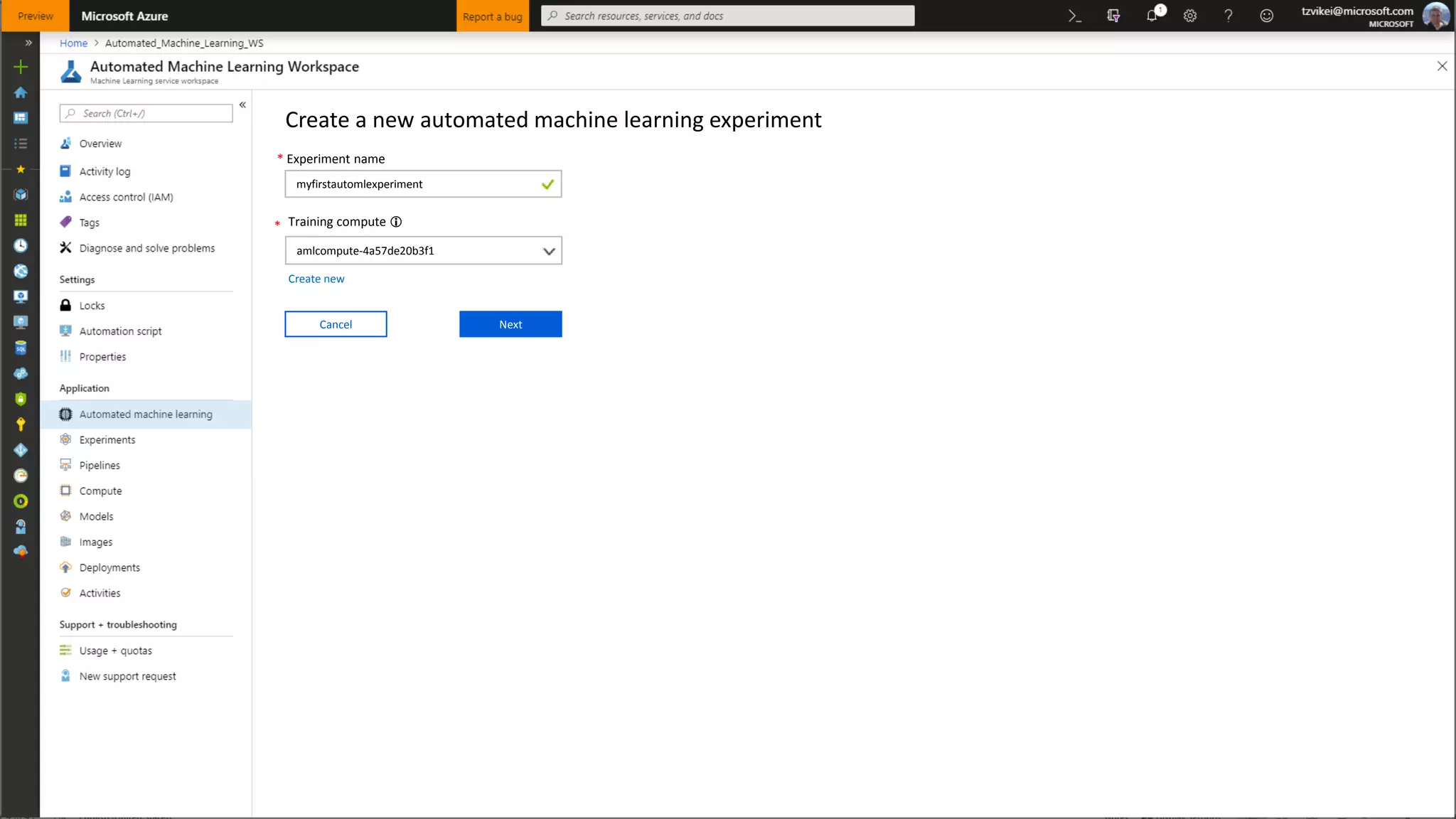Select Automated machine learning in the menu
This screenshot has width=1456, height=819.
(146, 414)
